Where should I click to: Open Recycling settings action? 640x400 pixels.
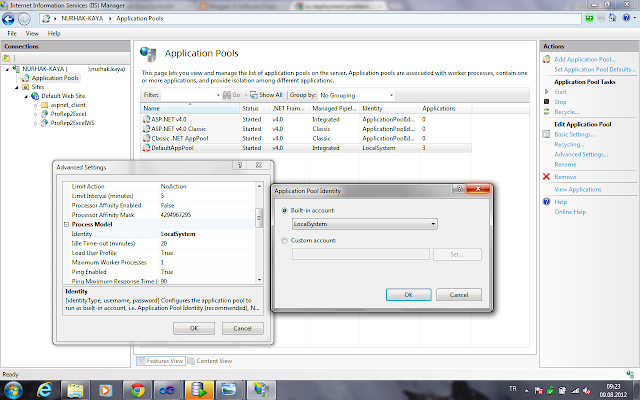click(569, 144)
